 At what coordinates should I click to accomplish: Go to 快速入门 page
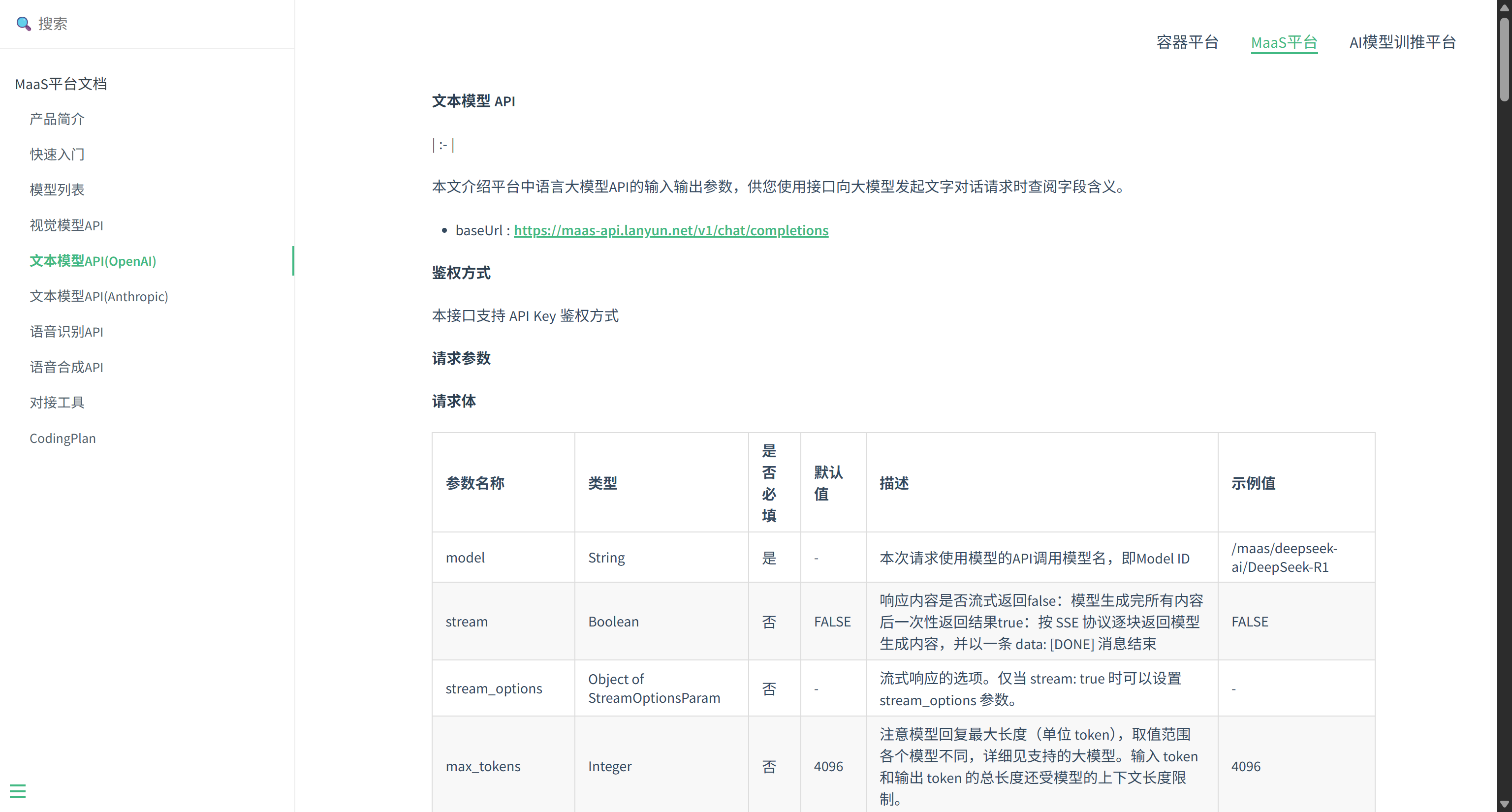57,155
